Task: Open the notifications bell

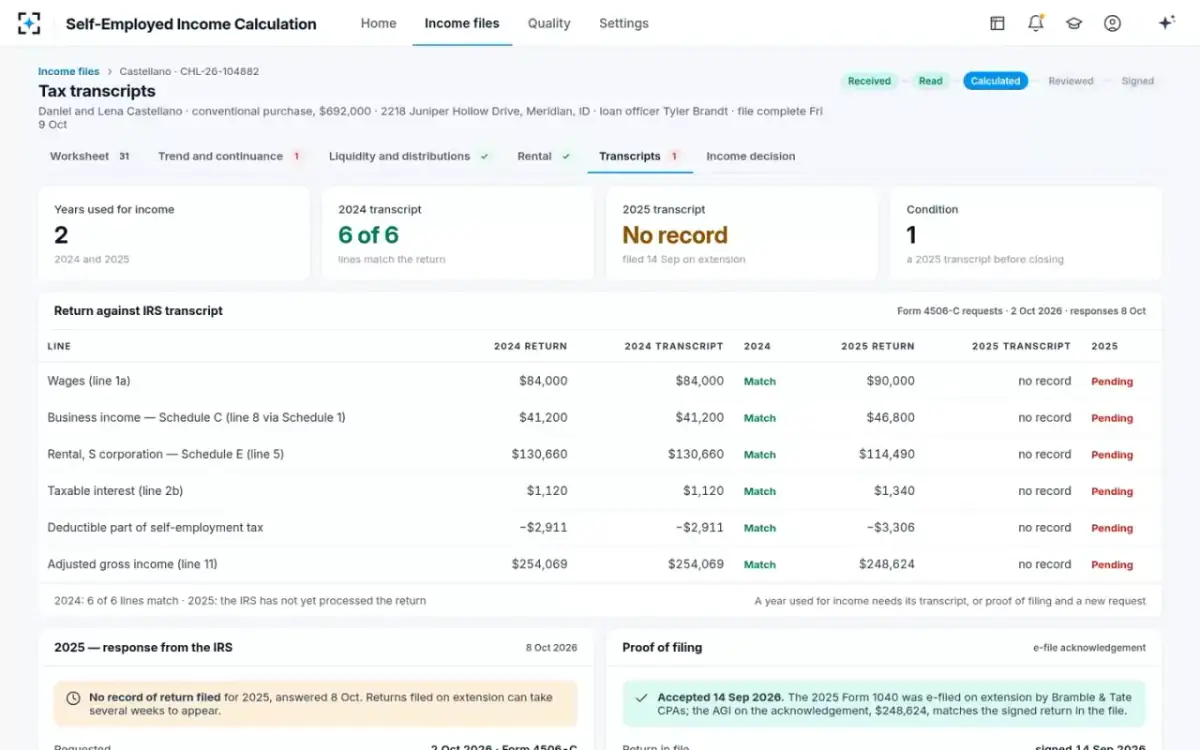Action: tap(1036, 23)
